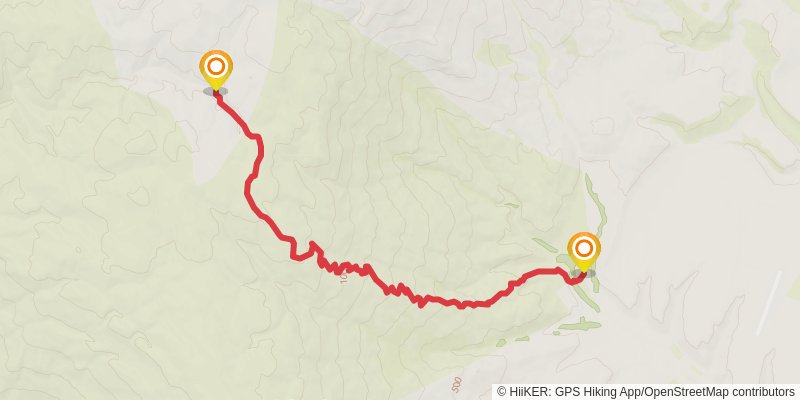Click the gray shadow under the northwest marker

215,91
